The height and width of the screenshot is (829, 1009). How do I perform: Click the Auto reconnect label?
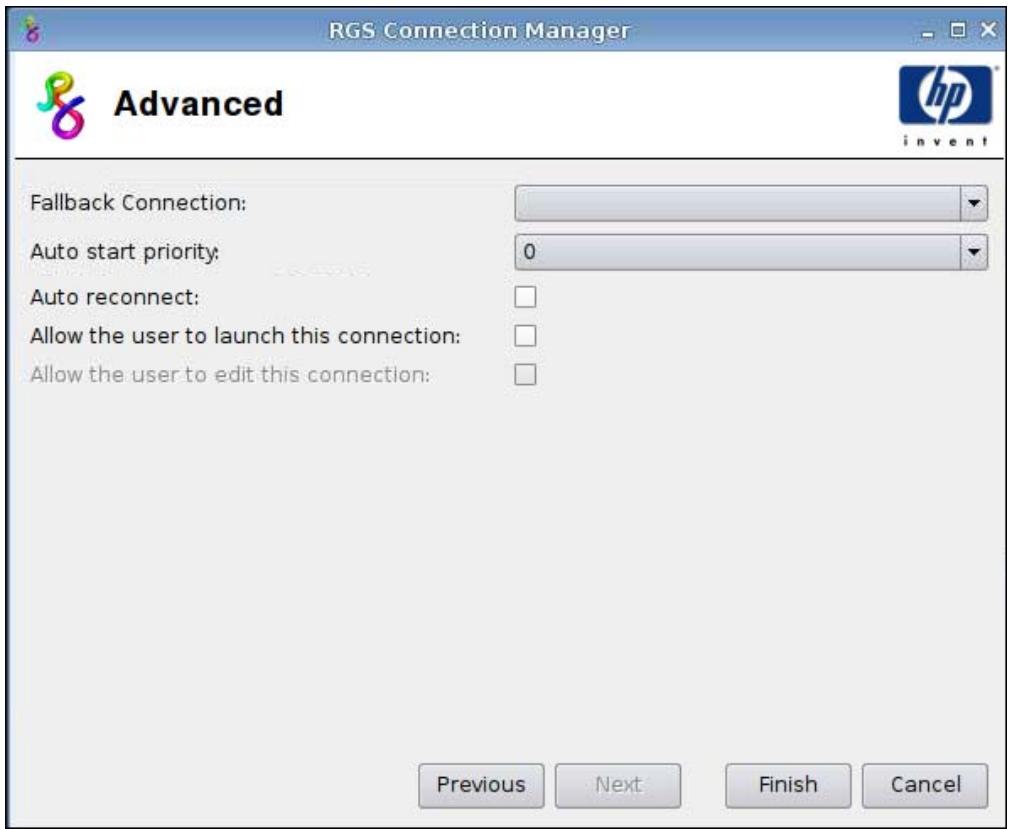pos(115,297)
